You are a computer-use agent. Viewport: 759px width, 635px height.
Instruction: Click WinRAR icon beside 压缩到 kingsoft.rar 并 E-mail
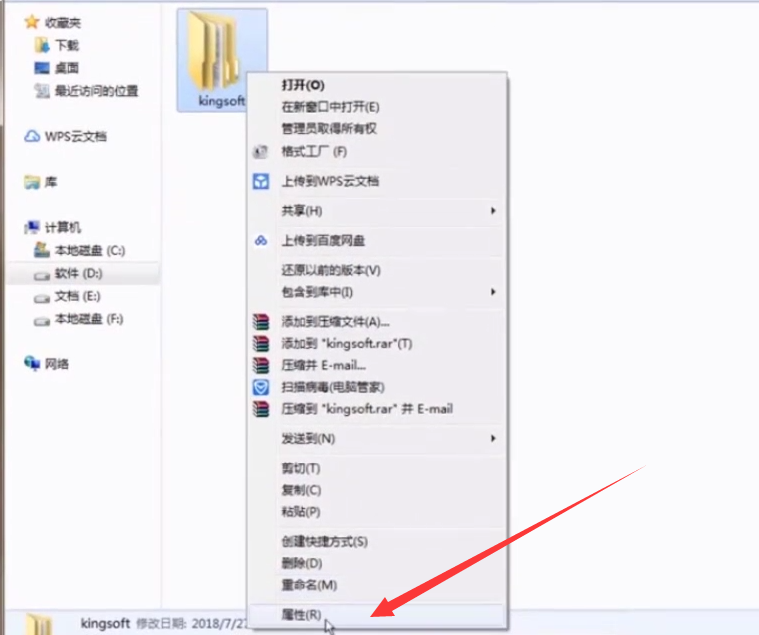261,409
